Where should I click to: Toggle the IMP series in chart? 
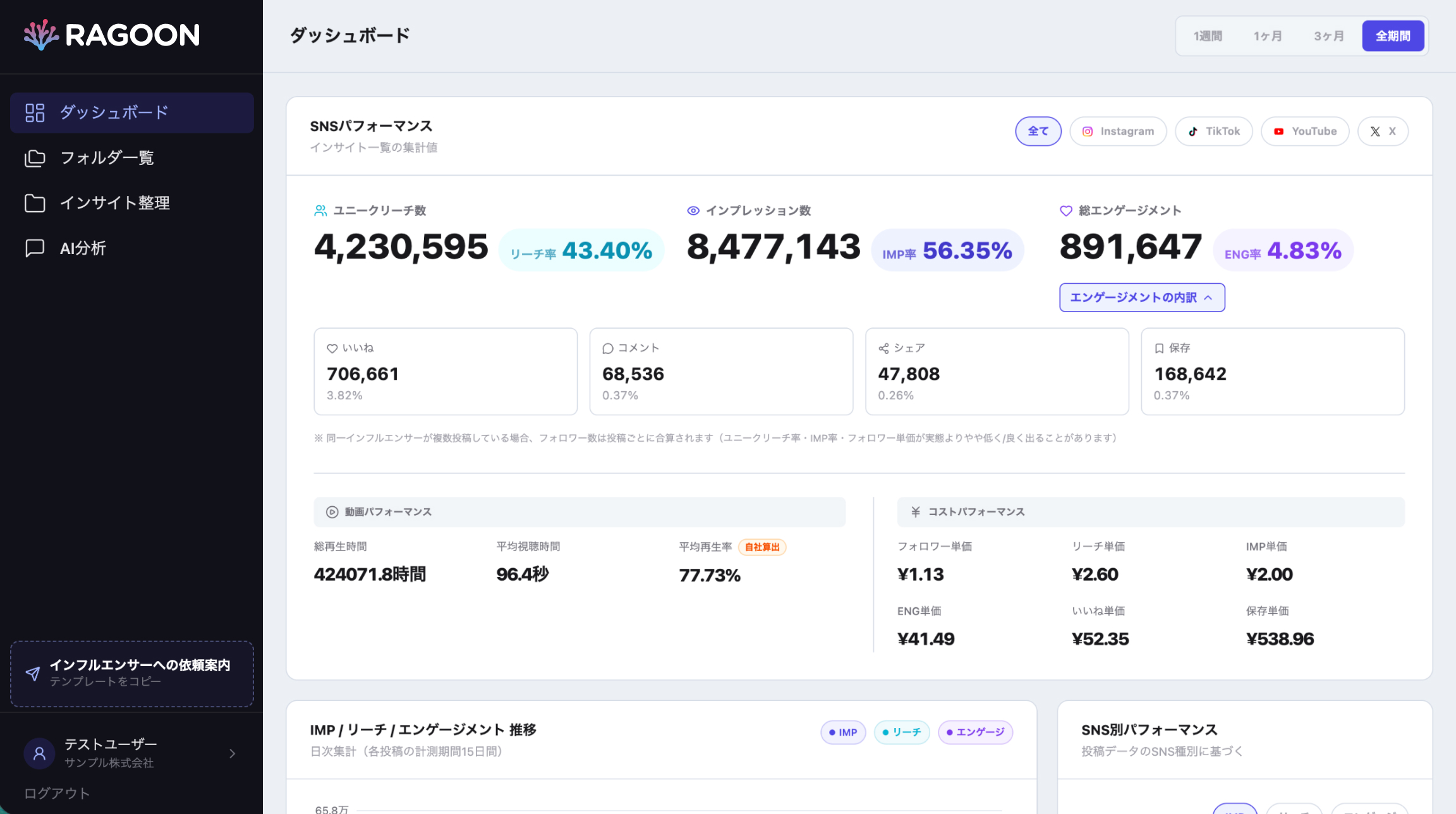[x=843, y=732]
